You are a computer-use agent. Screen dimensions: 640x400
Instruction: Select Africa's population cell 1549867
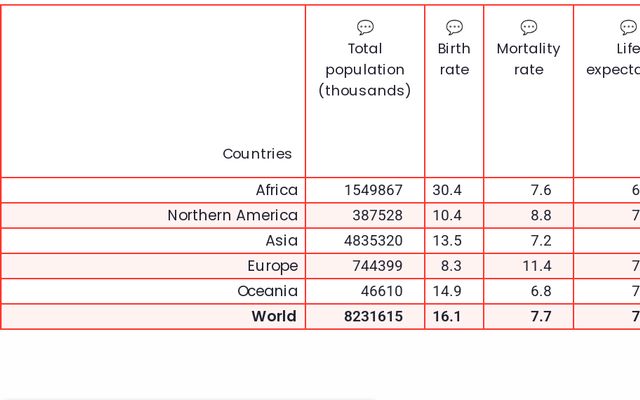pyautogui.click(x=373, y=190)
